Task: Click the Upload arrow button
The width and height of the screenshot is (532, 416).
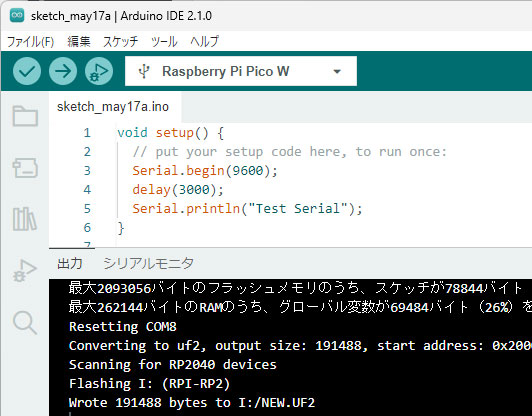Action: (63, 71)
